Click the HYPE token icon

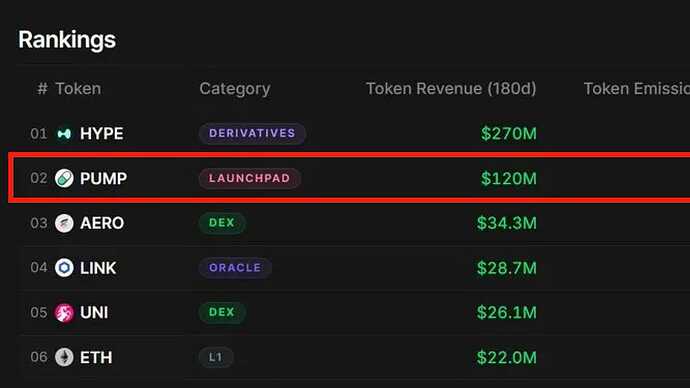tap(64, 134)
